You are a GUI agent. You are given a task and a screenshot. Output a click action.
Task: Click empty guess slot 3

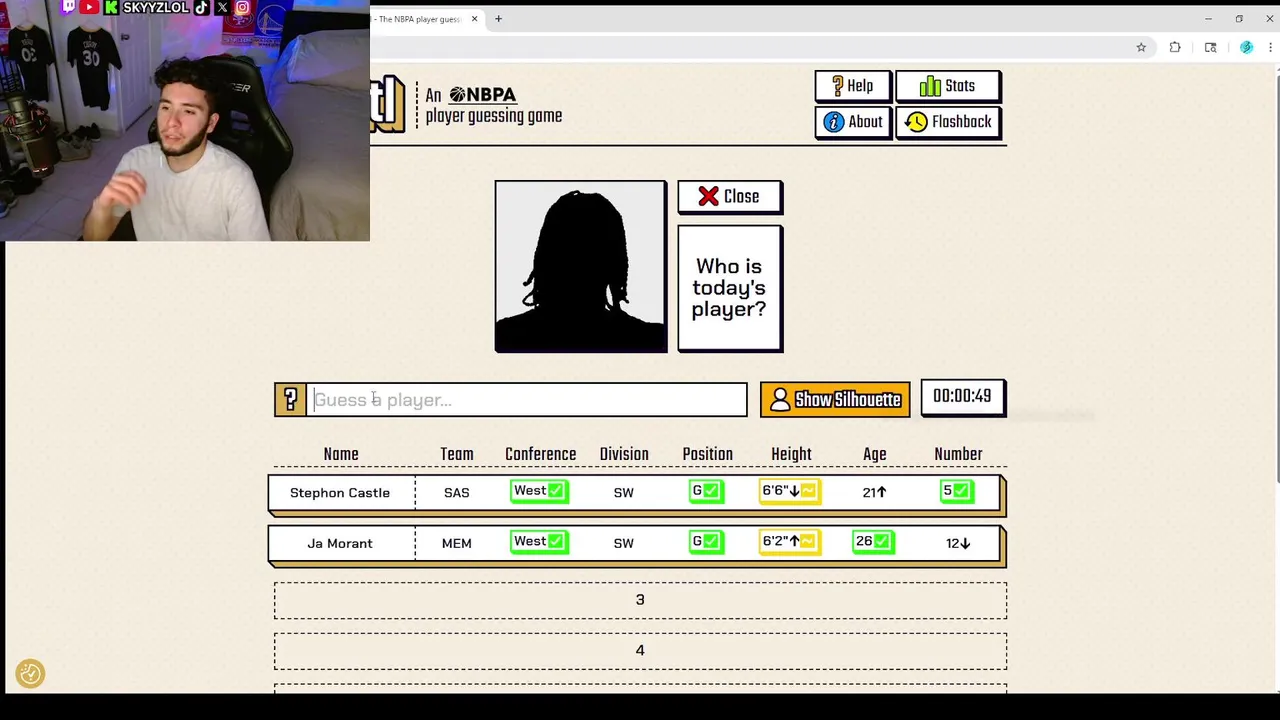[x=640, y=600]
